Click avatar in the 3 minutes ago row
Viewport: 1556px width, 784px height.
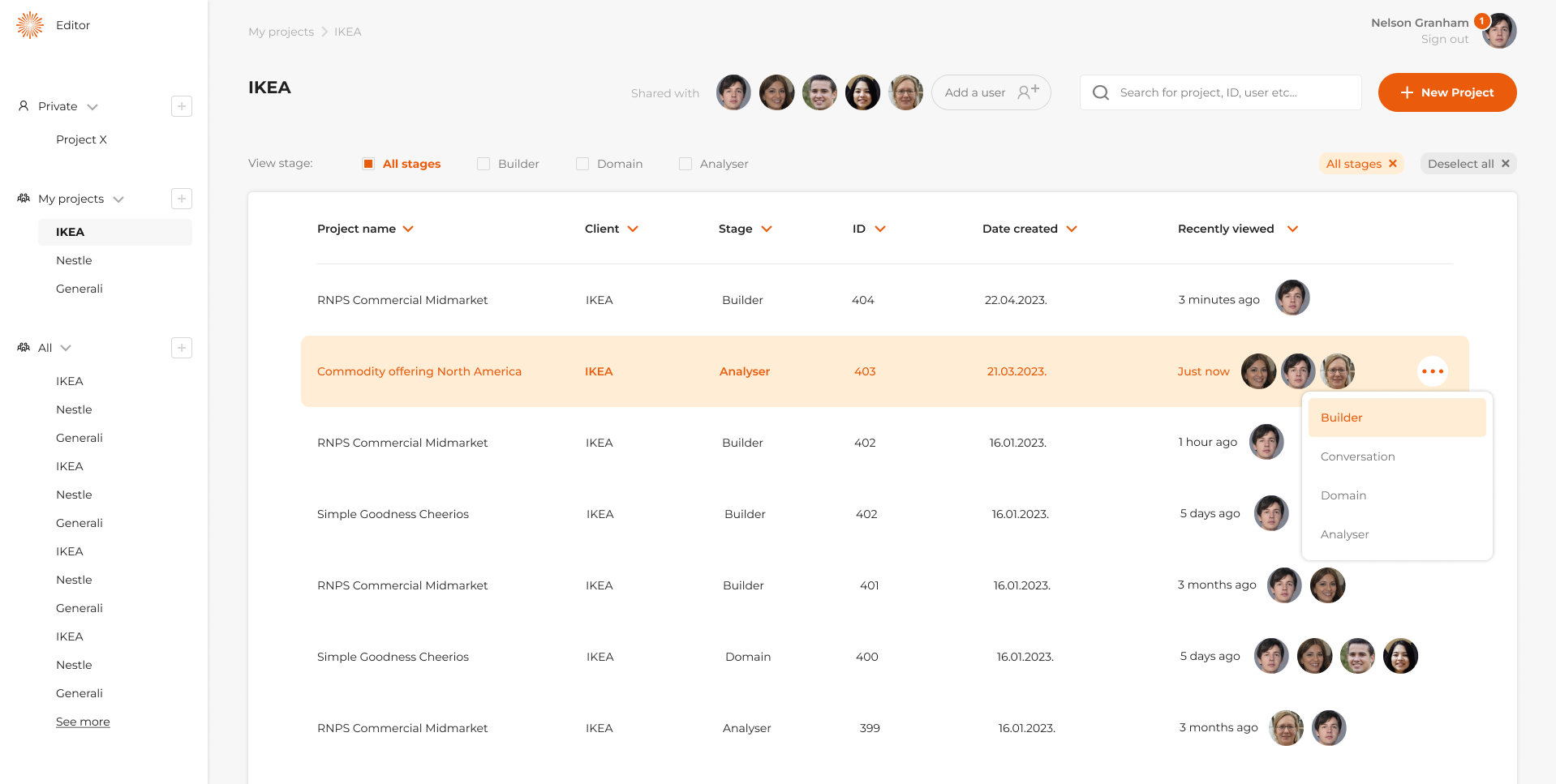pyautogui.click(x=1292, y=298)
